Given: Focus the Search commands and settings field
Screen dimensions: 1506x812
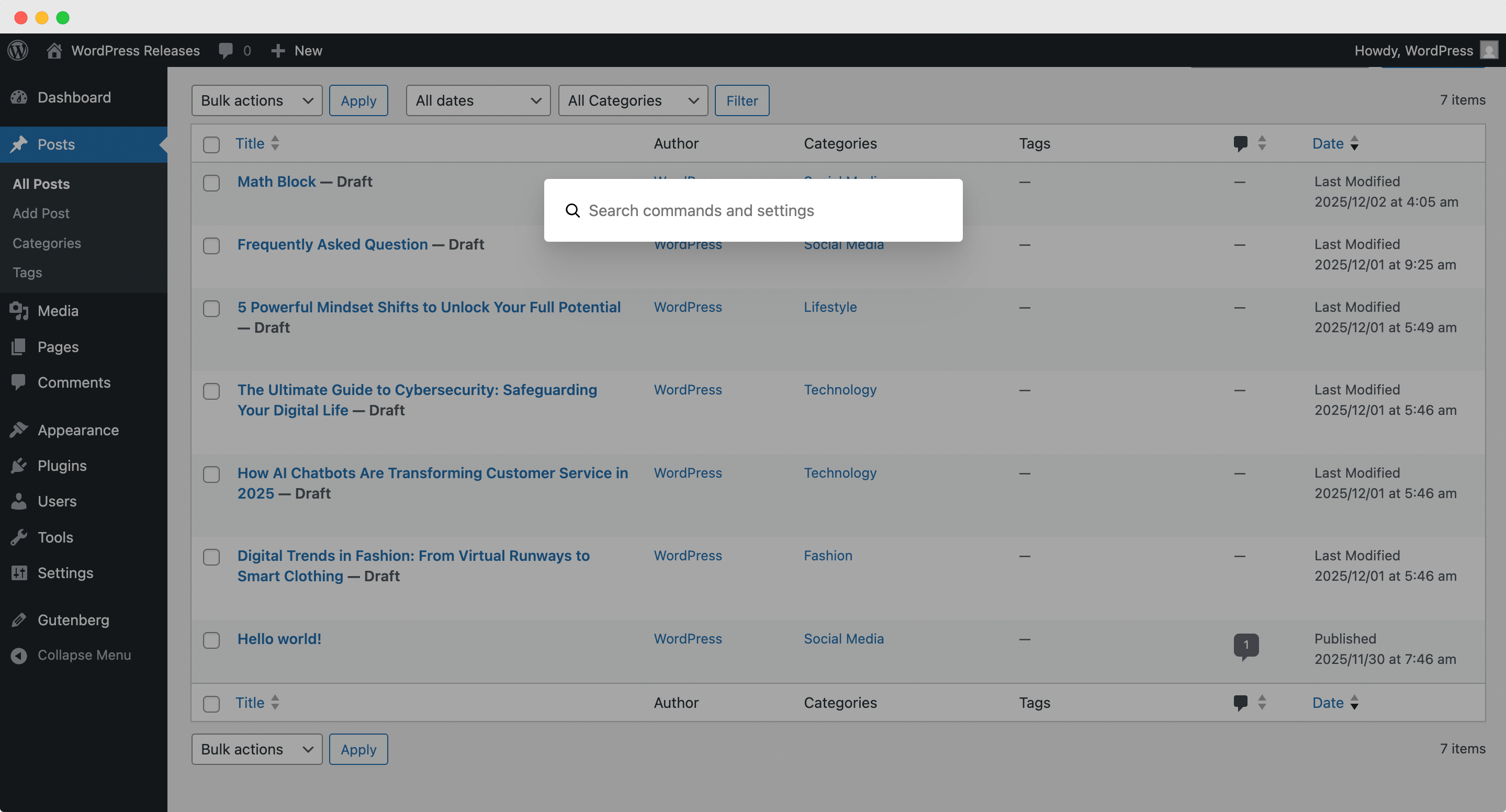Looking at the screenshot, I should [x=753, y=210].
